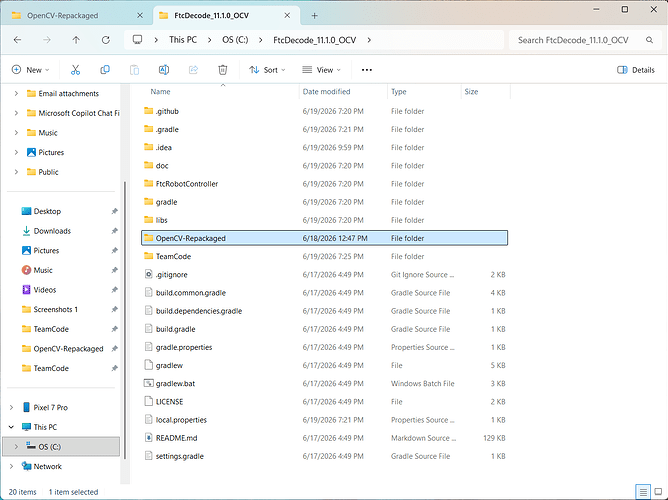
Task: Open Music pinned sidebar item
Action: tap(43, 270)
